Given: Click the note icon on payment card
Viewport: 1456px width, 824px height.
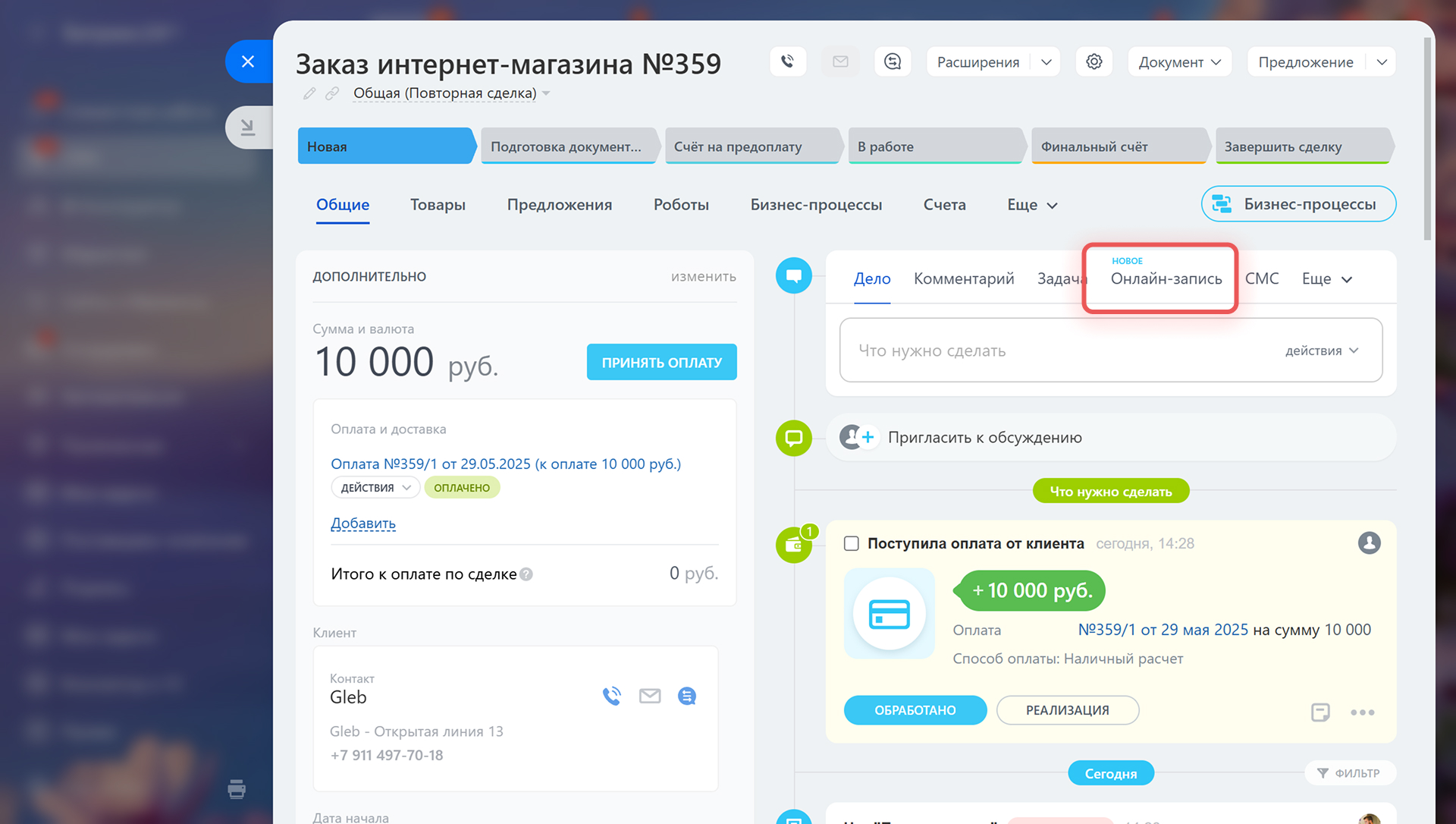Looking at the screenshot, I should click(1320, 712).
